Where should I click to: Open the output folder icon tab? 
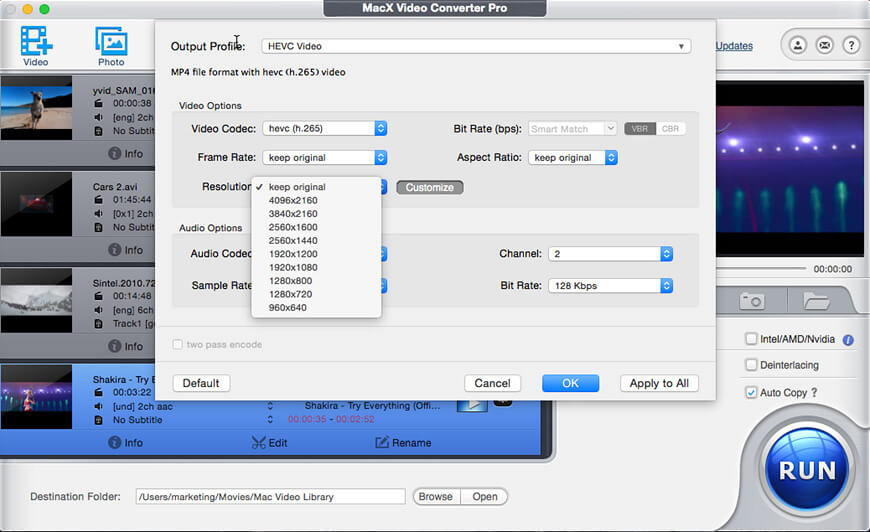point(815,299)
